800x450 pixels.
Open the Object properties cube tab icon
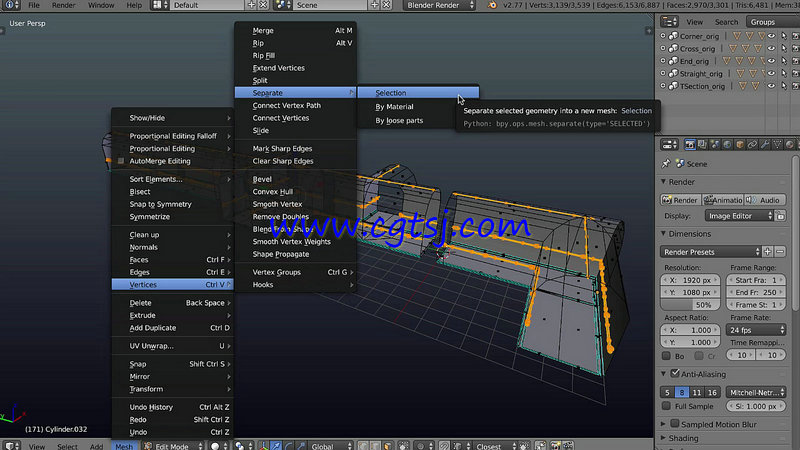740,145
